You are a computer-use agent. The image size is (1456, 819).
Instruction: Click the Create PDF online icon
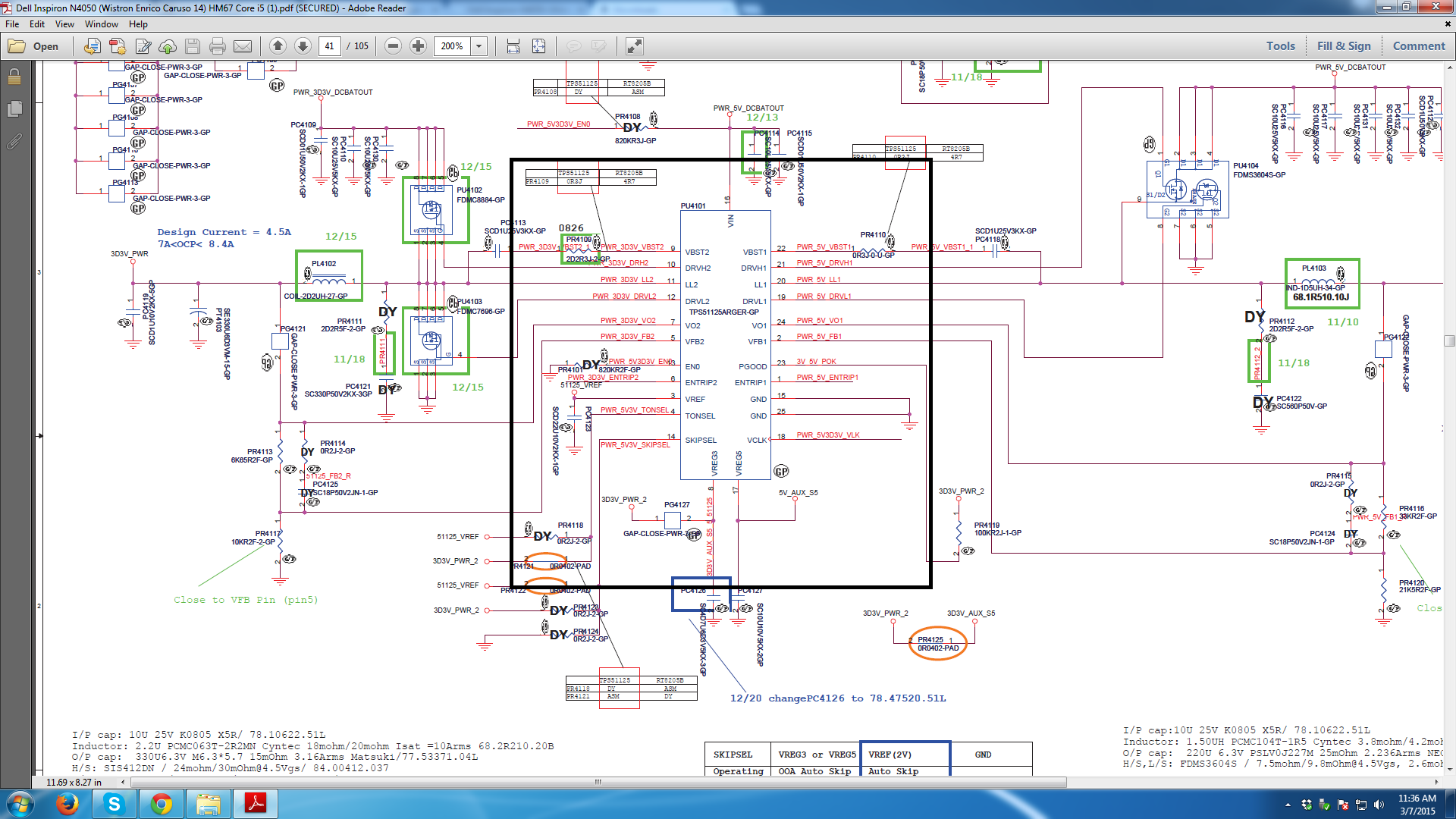[x=118, y=46]
